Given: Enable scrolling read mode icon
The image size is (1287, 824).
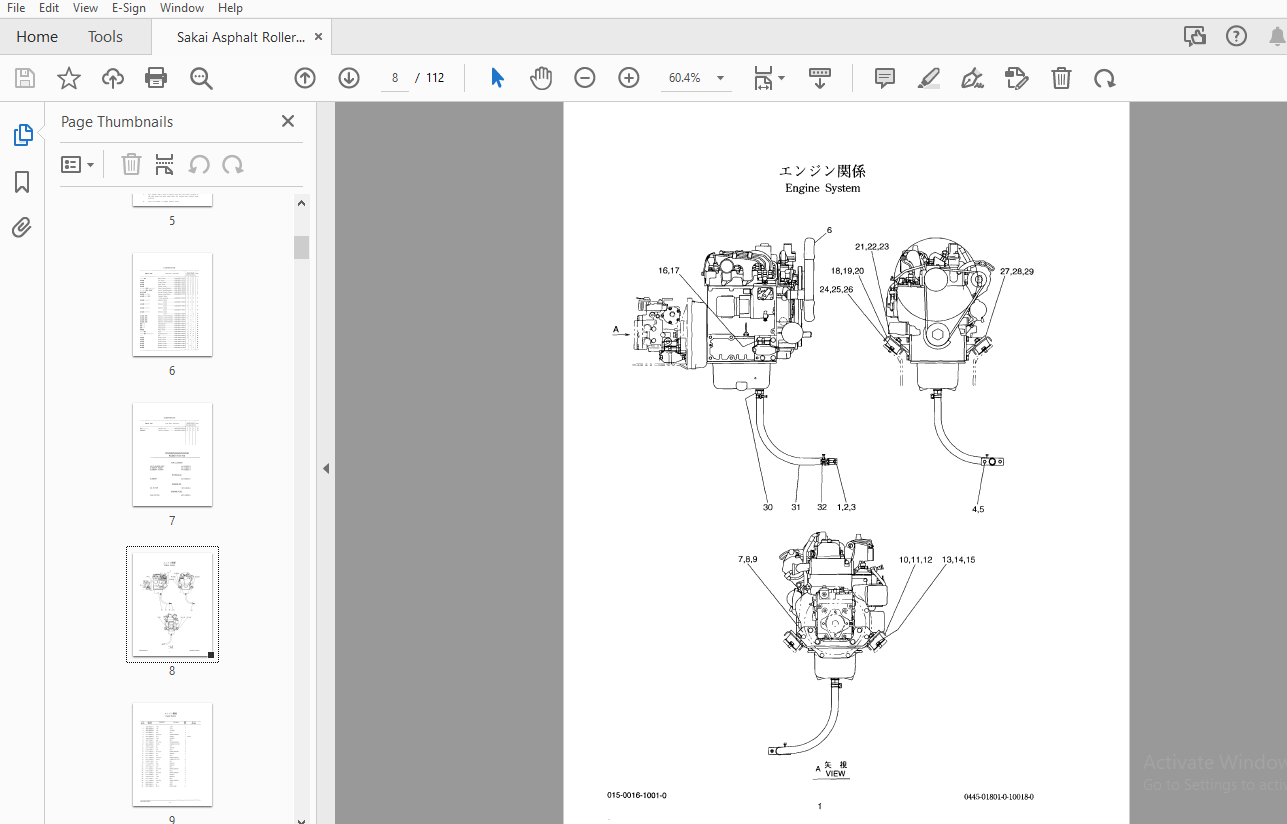Looking at the screenshot, I should click(820, 78).
